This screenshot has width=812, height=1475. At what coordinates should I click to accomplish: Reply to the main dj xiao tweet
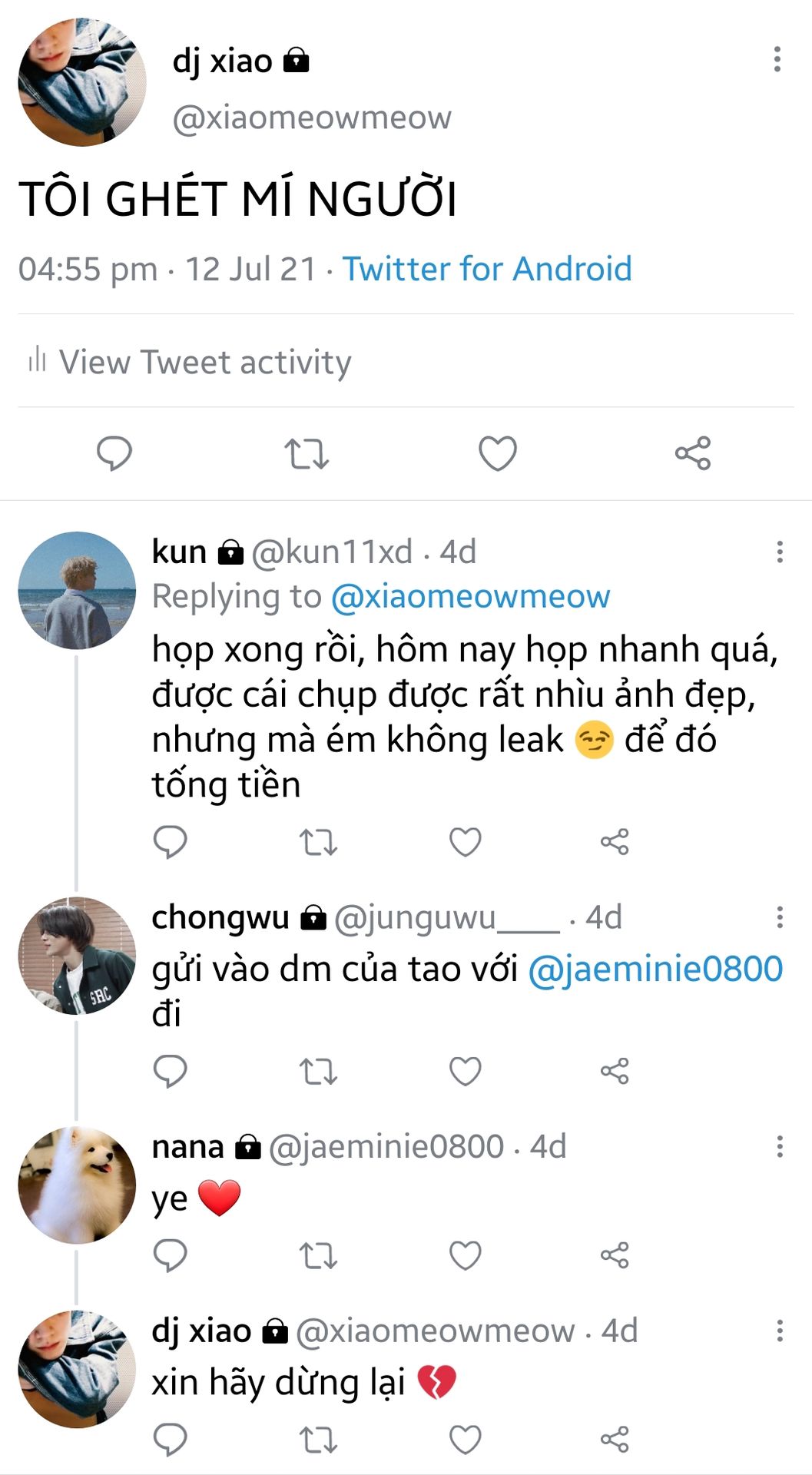(114, 453)
